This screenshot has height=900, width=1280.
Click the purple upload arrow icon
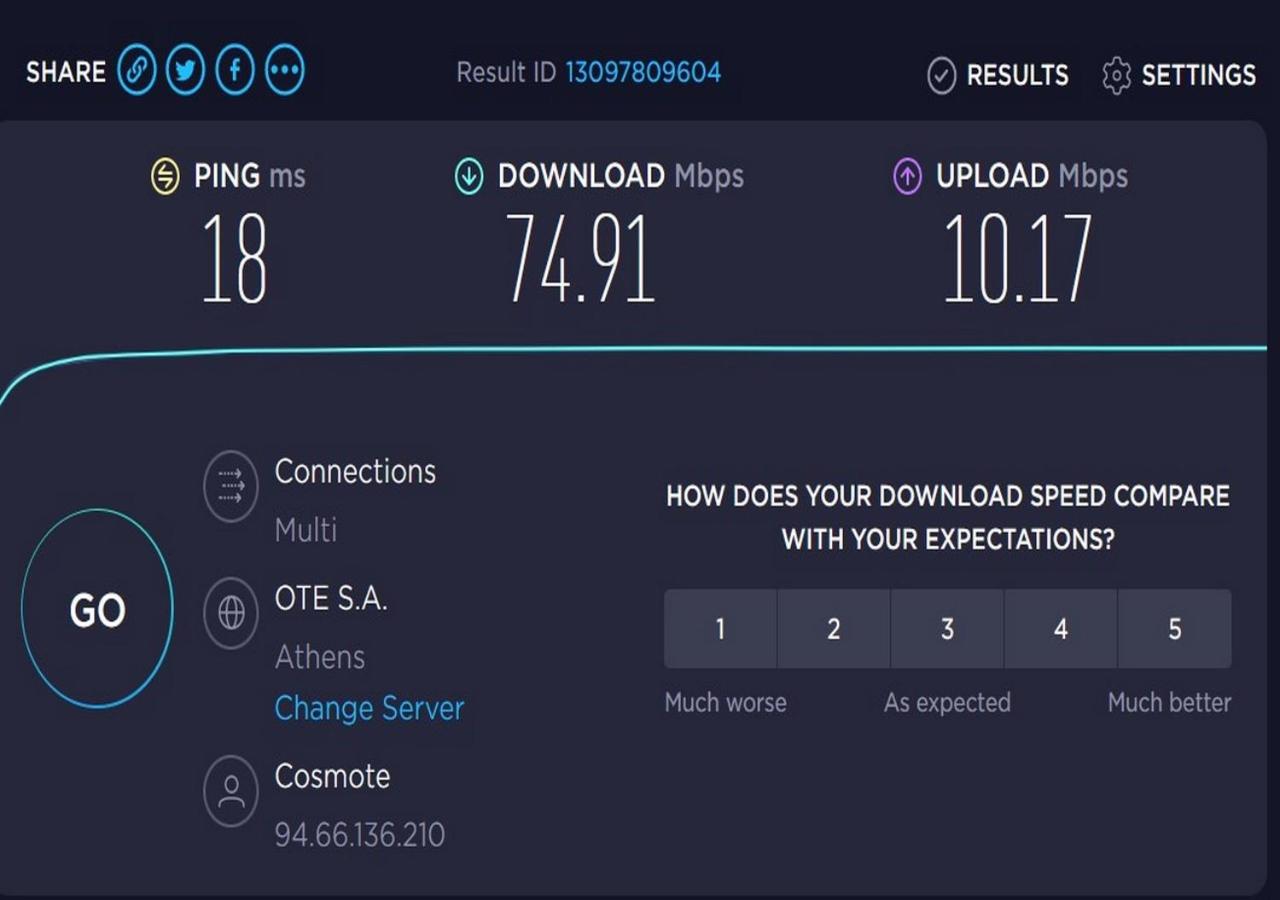click(x=906, y=177)
